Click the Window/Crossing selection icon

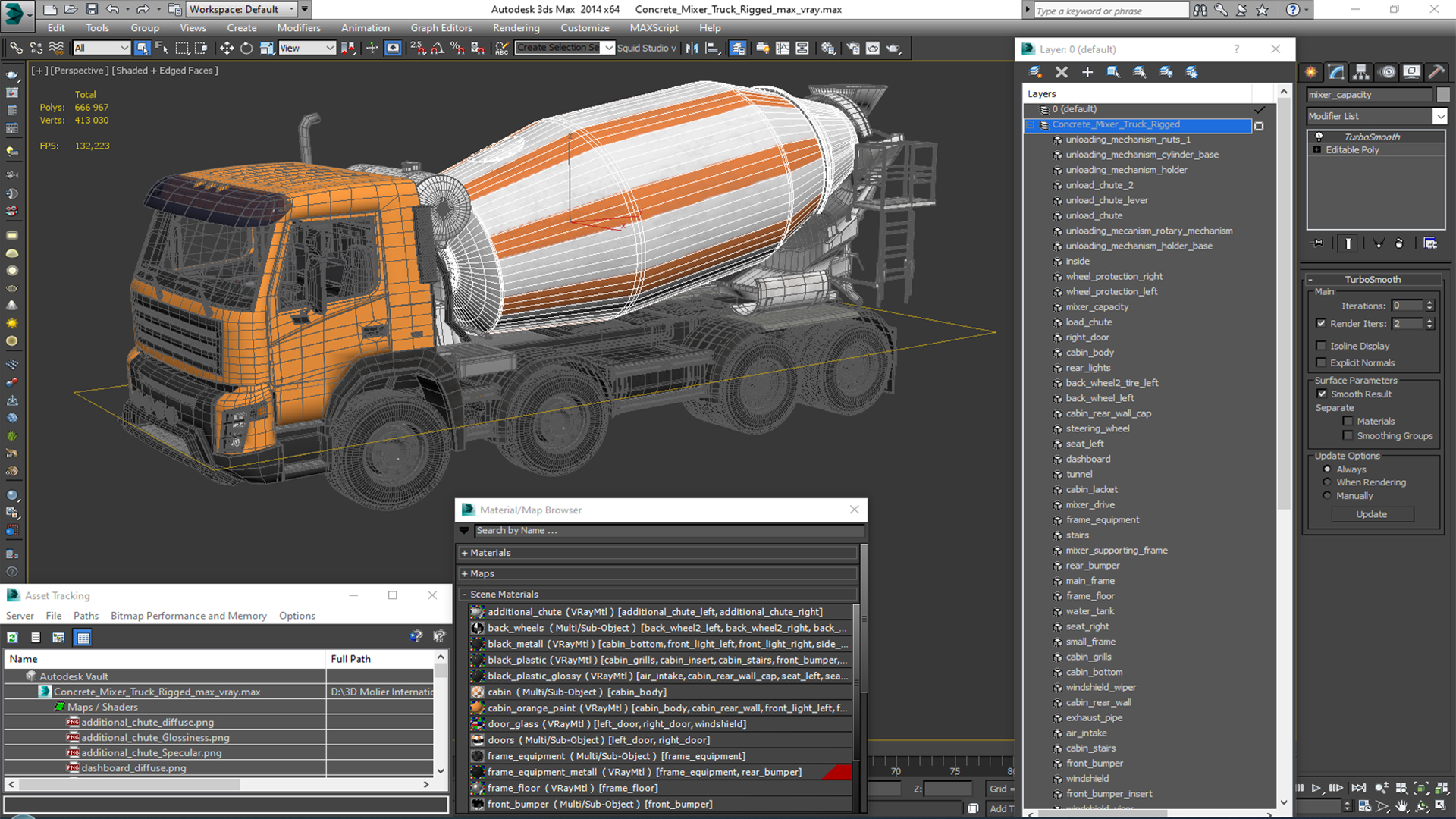[x=201, y=48]
